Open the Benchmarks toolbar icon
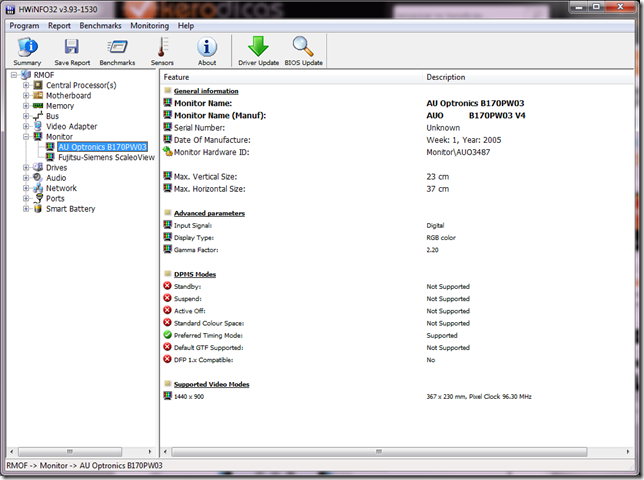 coord(117,46)
